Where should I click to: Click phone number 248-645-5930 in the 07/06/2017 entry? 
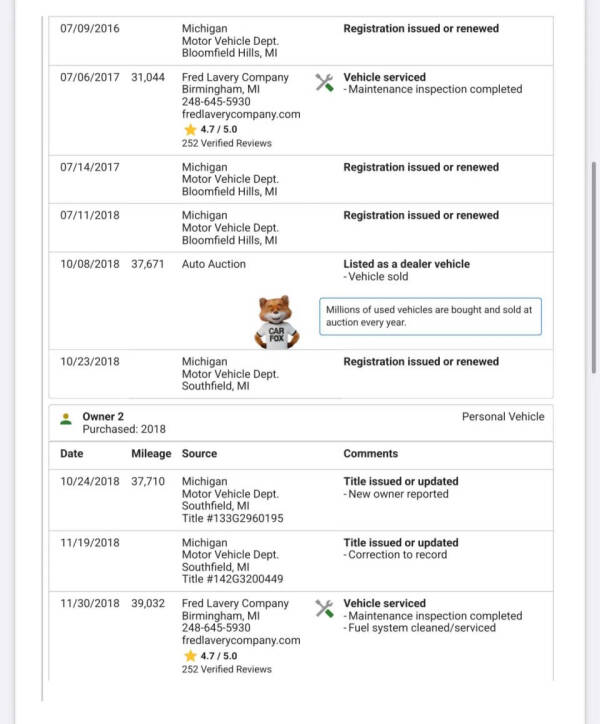coord(216,102)
